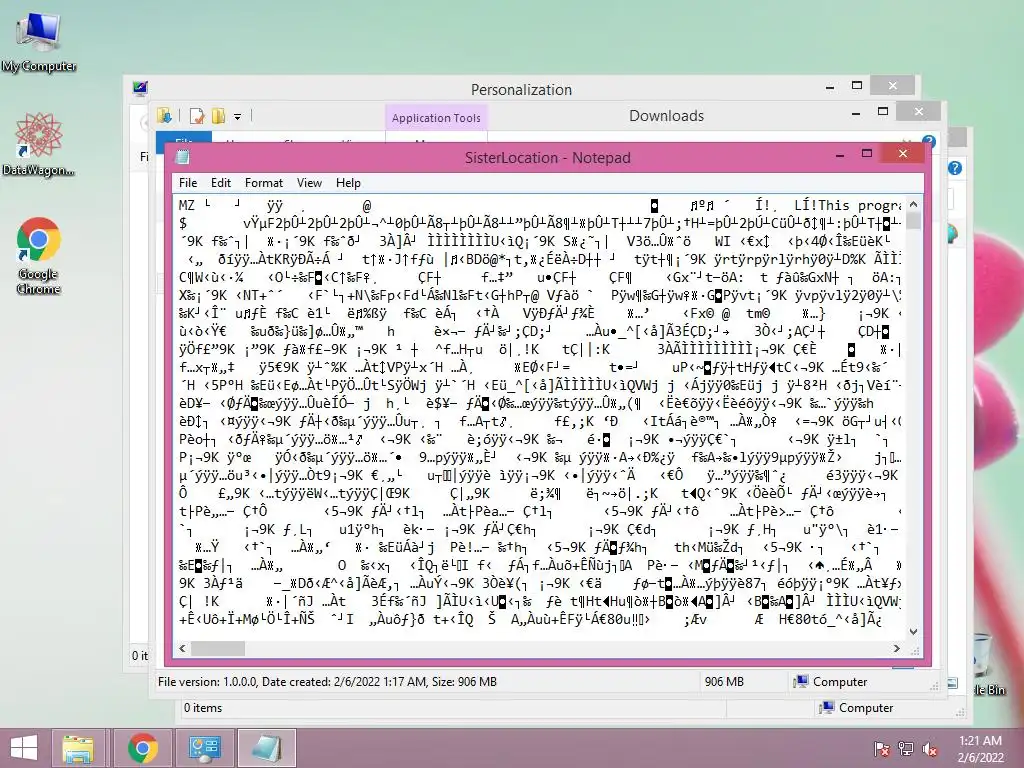Click the Notepad horizontal scrollbar thumb
The width and height of the screenshot is (1024, 768).
tap(218, 648)
